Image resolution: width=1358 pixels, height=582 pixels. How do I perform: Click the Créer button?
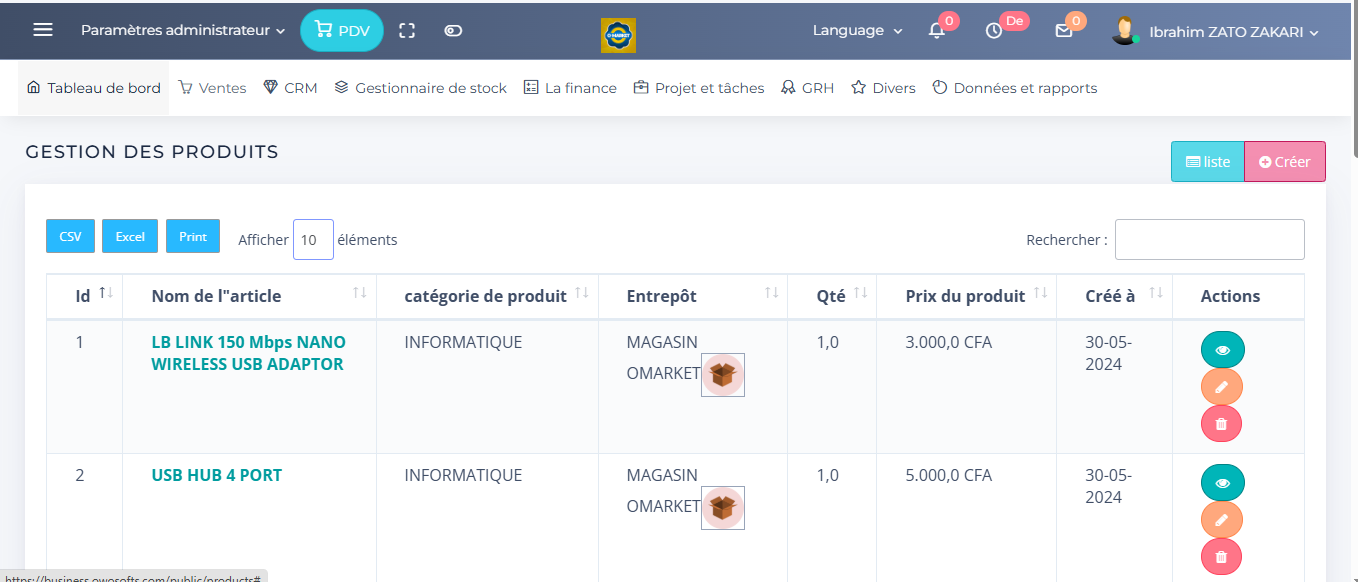1284,162
